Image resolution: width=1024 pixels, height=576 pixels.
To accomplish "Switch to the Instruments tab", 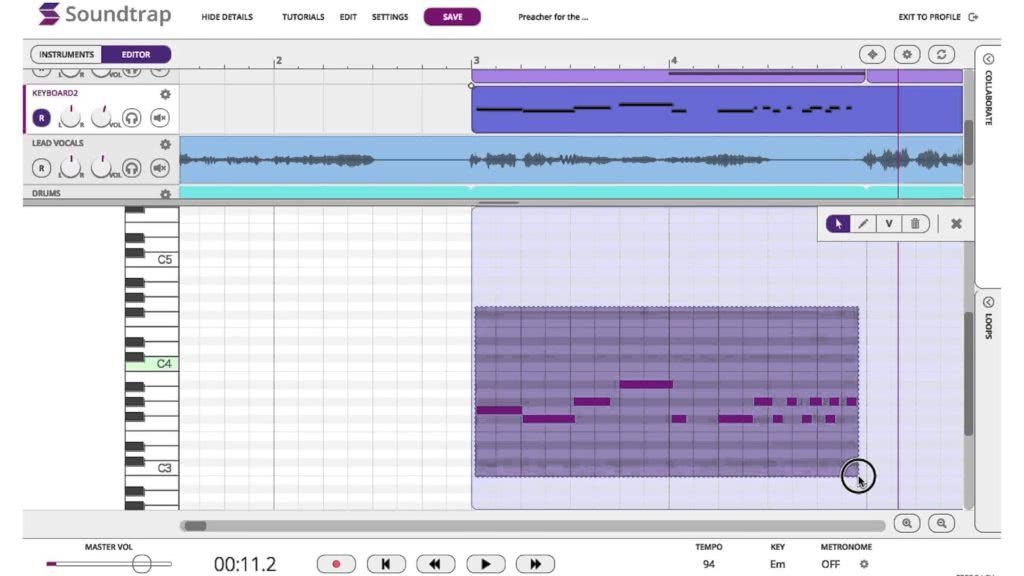I will coord(67,55).
